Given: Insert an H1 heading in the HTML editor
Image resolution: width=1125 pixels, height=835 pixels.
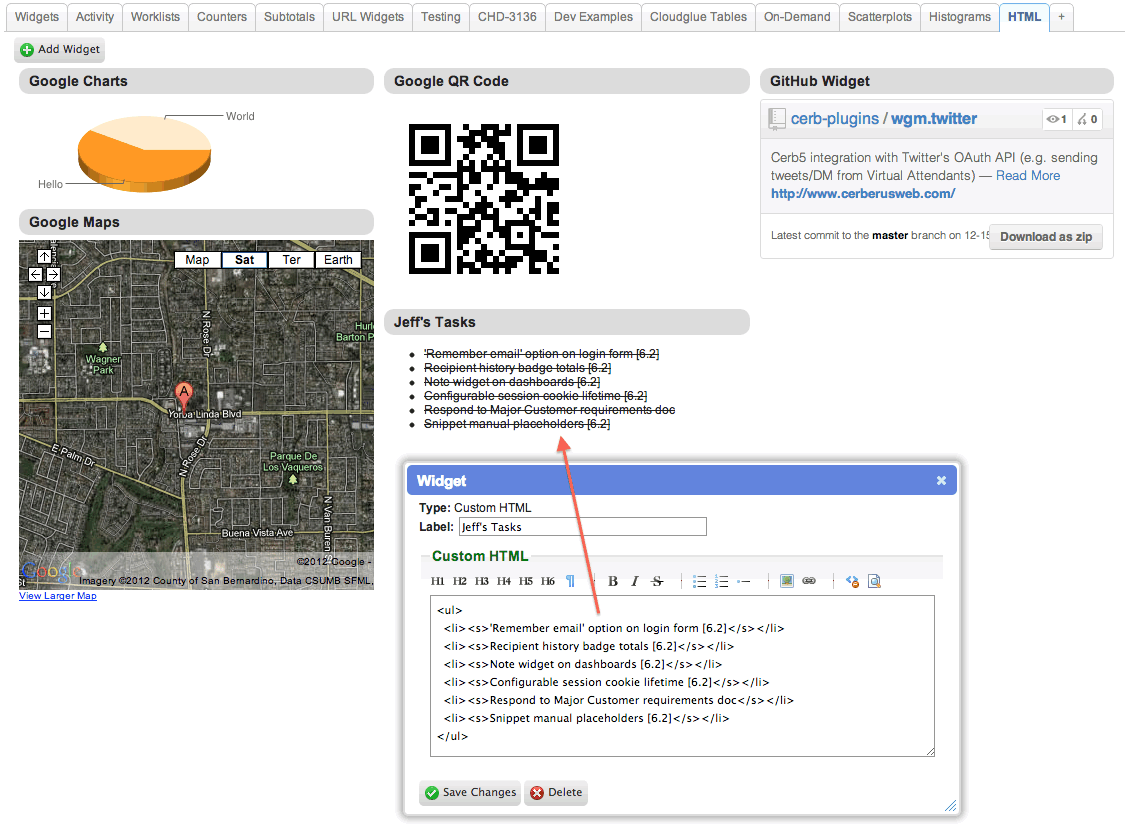Looking at the screenshot, I should click(x=438, y=581).
